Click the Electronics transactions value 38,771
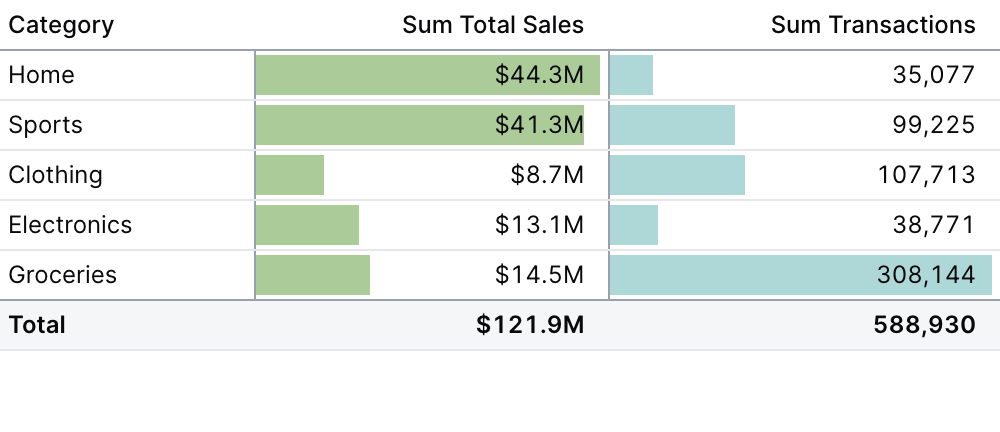The image size is (1000, 432). pos(934,225)
